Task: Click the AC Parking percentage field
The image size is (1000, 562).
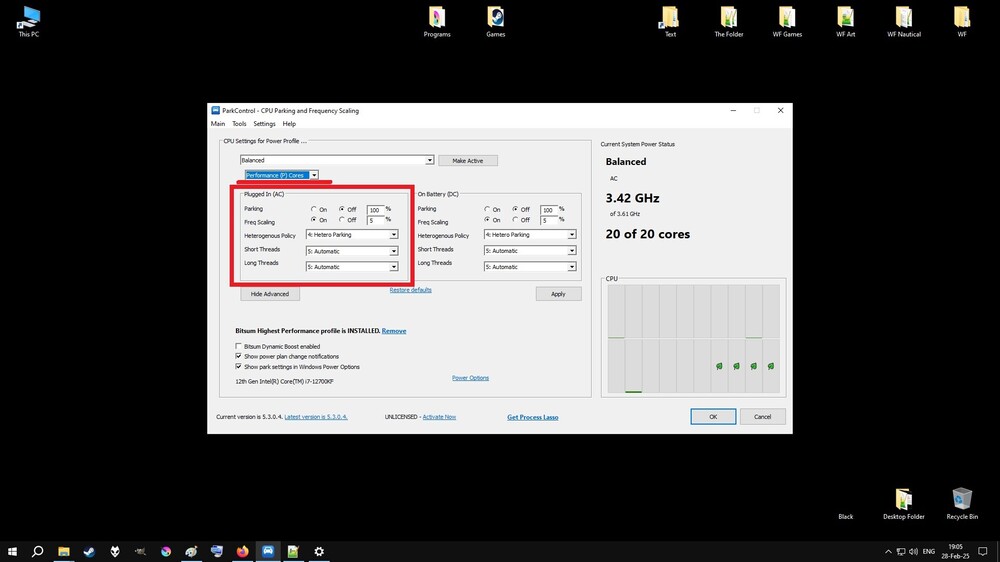Action: tap(375, 210)
